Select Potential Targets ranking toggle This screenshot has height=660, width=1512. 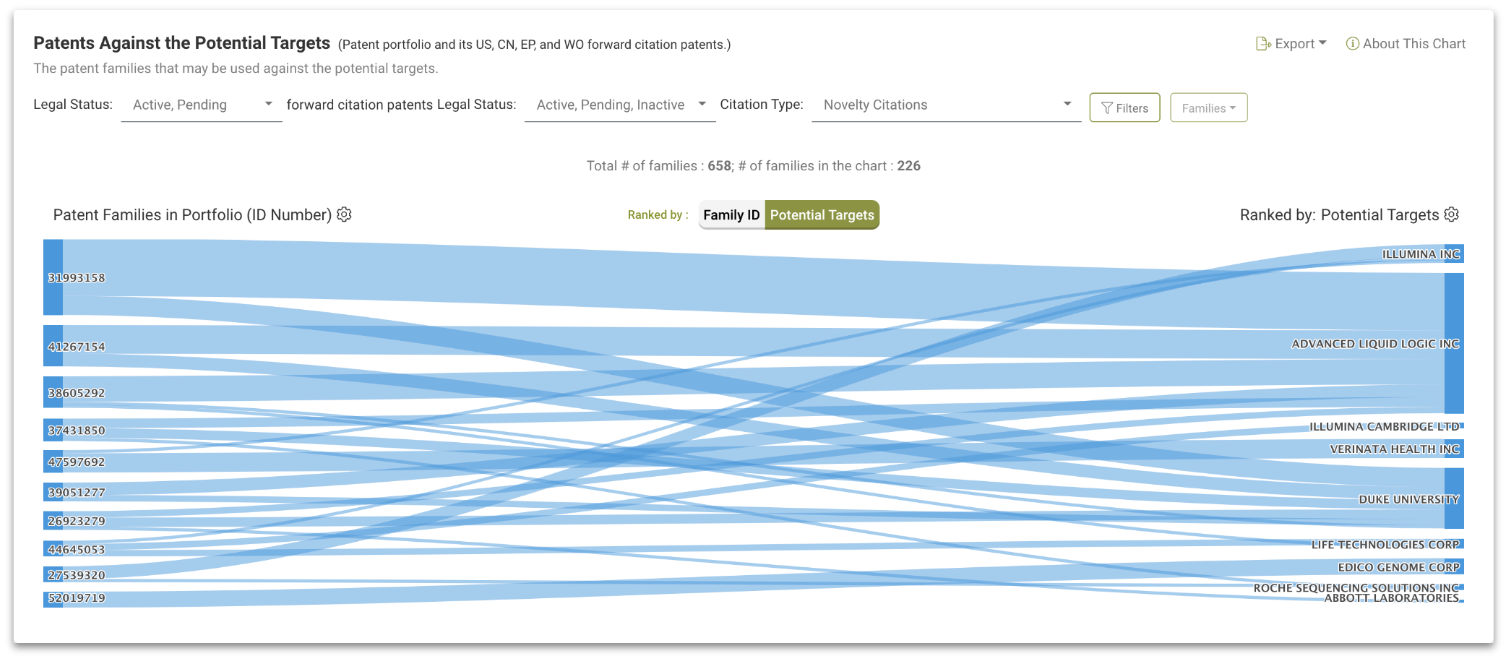pos(822,215)
